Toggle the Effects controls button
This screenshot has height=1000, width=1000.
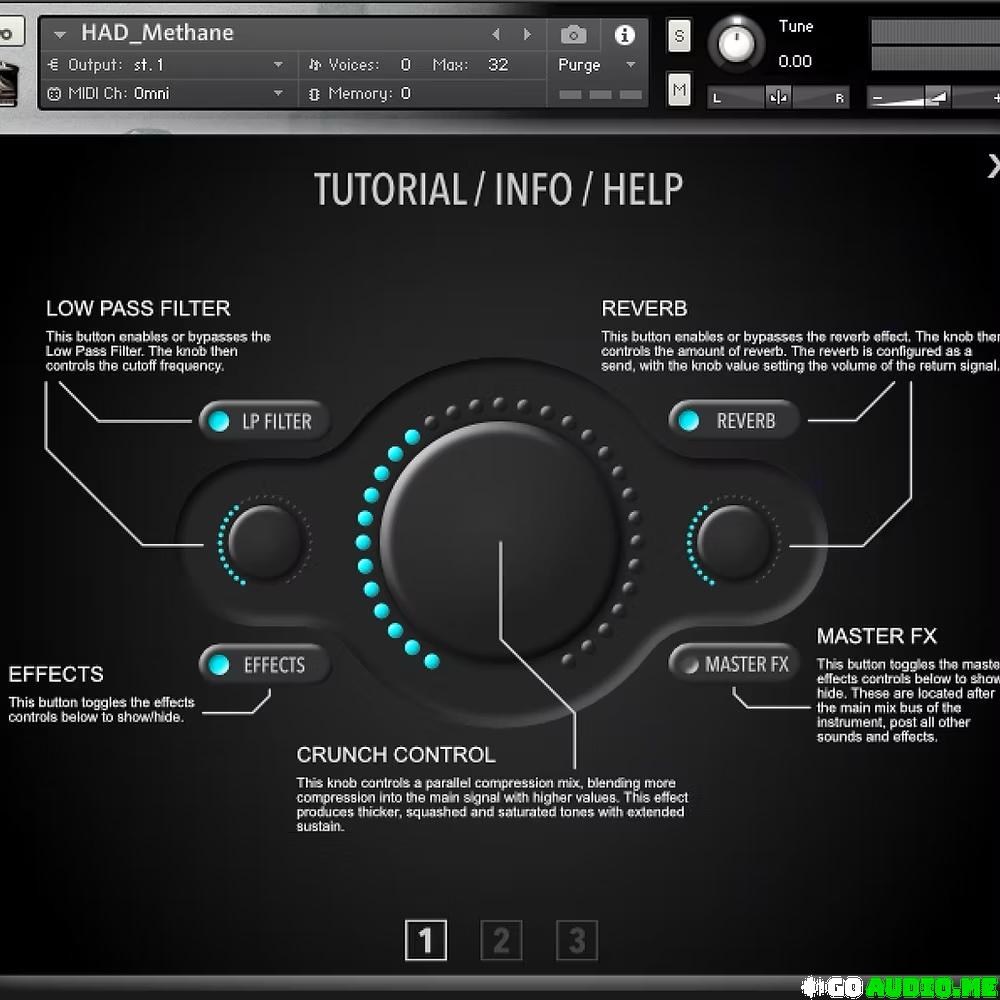[x=265, y=665]
